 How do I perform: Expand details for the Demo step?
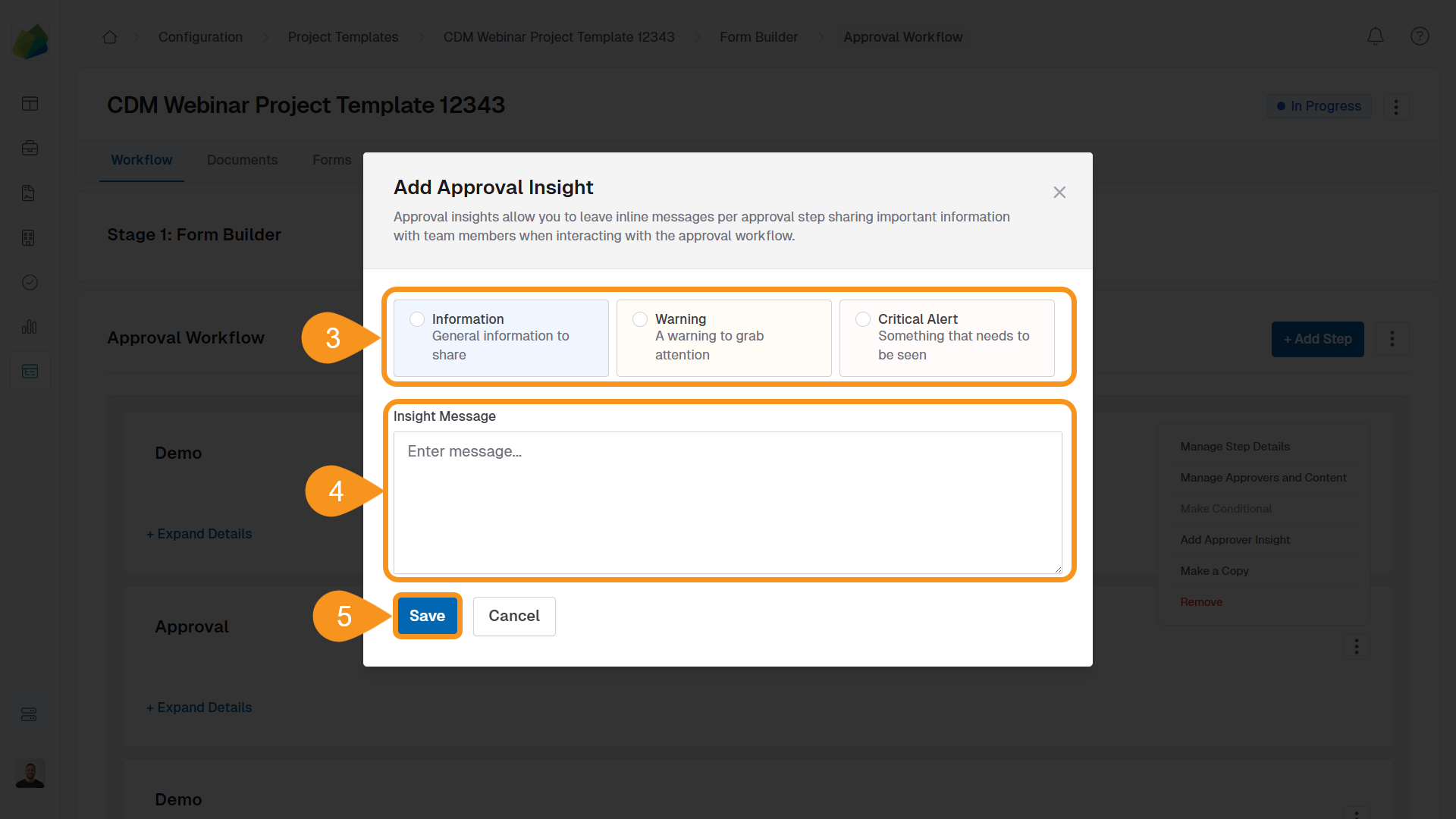pos(199,533)
